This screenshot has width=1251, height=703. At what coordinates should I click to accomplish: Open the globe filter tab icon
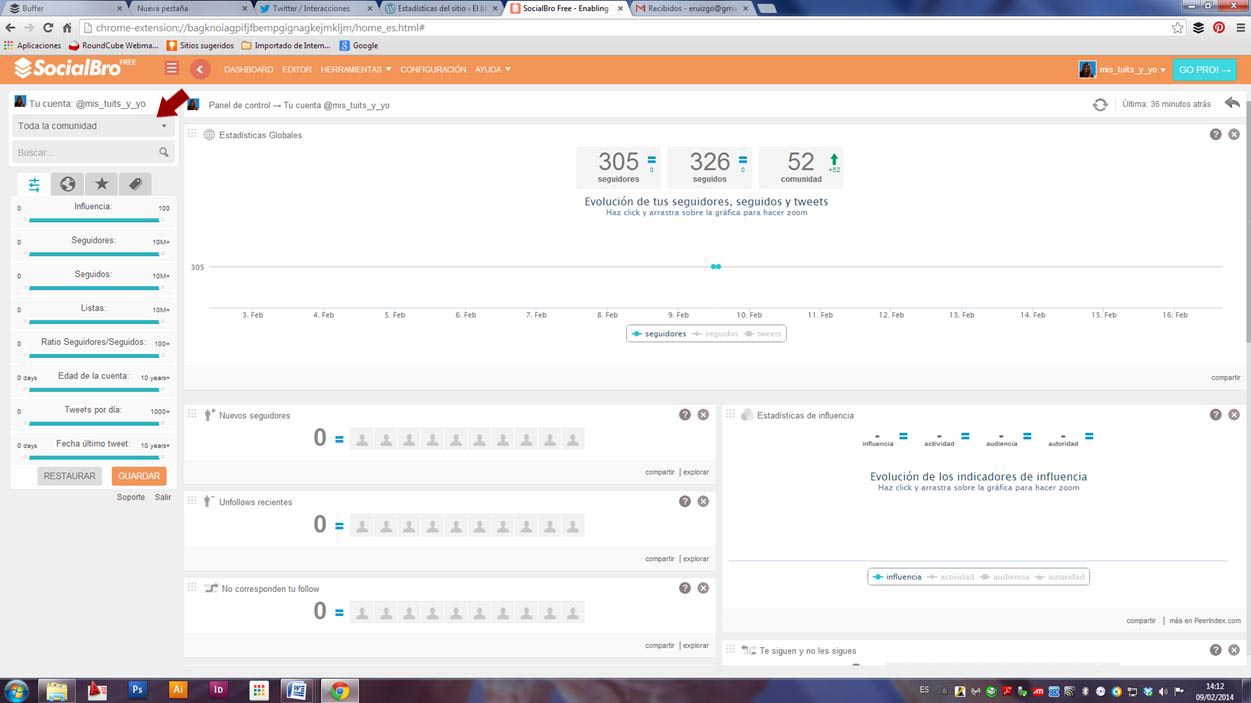(67, 184)
